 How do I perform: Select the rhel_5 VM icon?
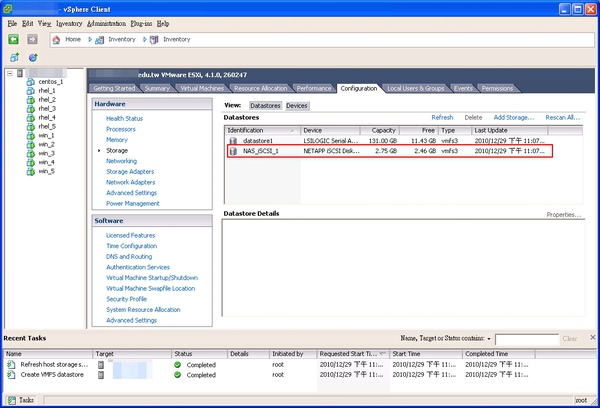point(31,127)
